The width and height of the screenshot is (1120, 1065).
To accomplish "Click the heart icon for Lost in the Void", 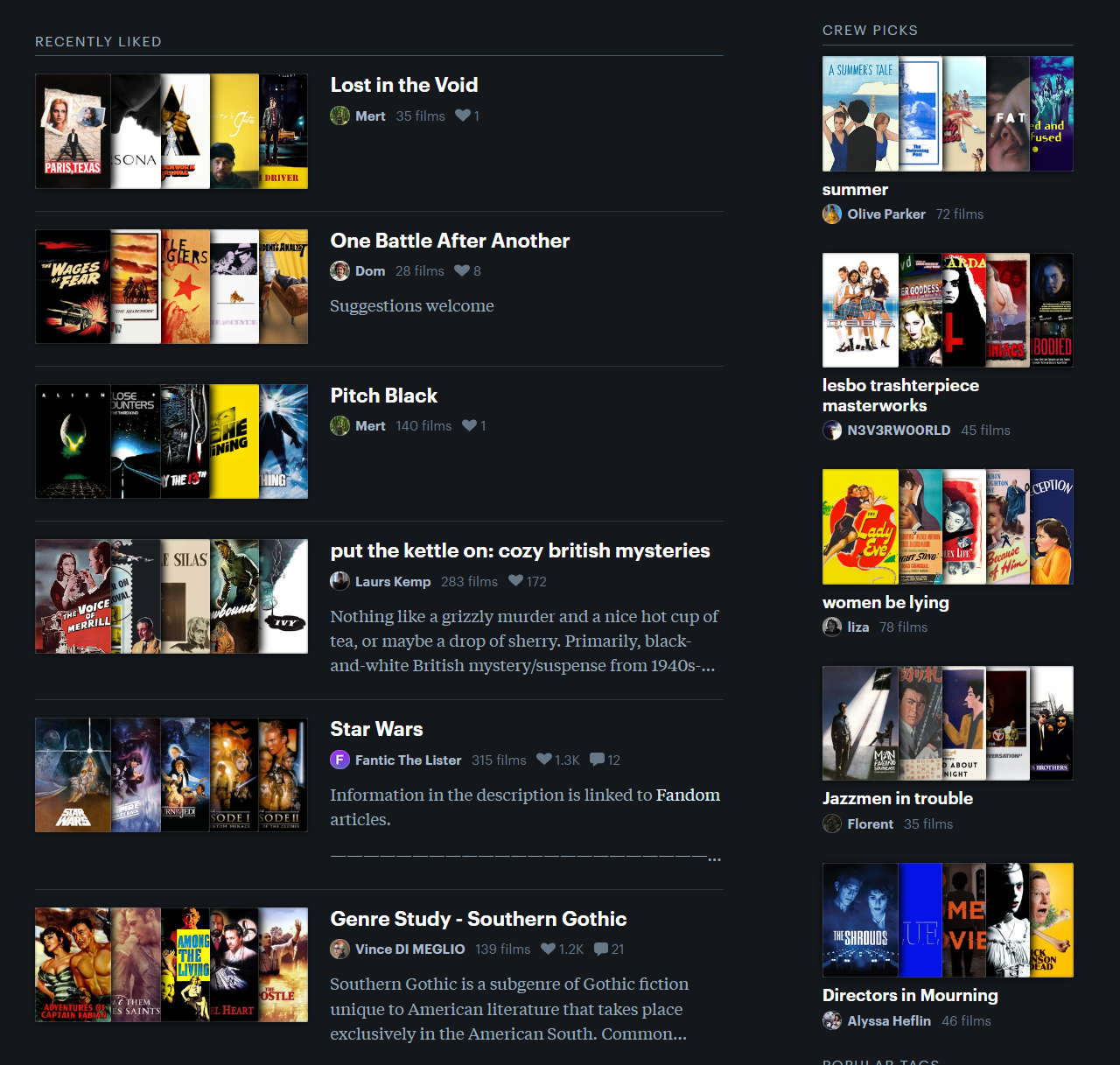I will point(463,116).
